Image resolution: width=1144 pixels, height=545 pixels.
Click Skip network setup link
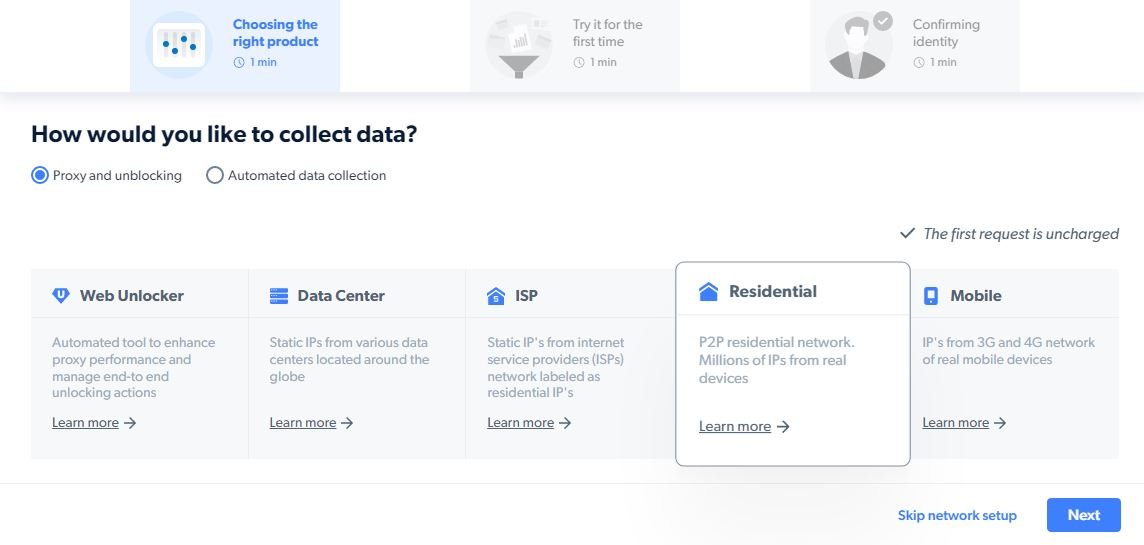pyautogui.click(x=957, y=516)
